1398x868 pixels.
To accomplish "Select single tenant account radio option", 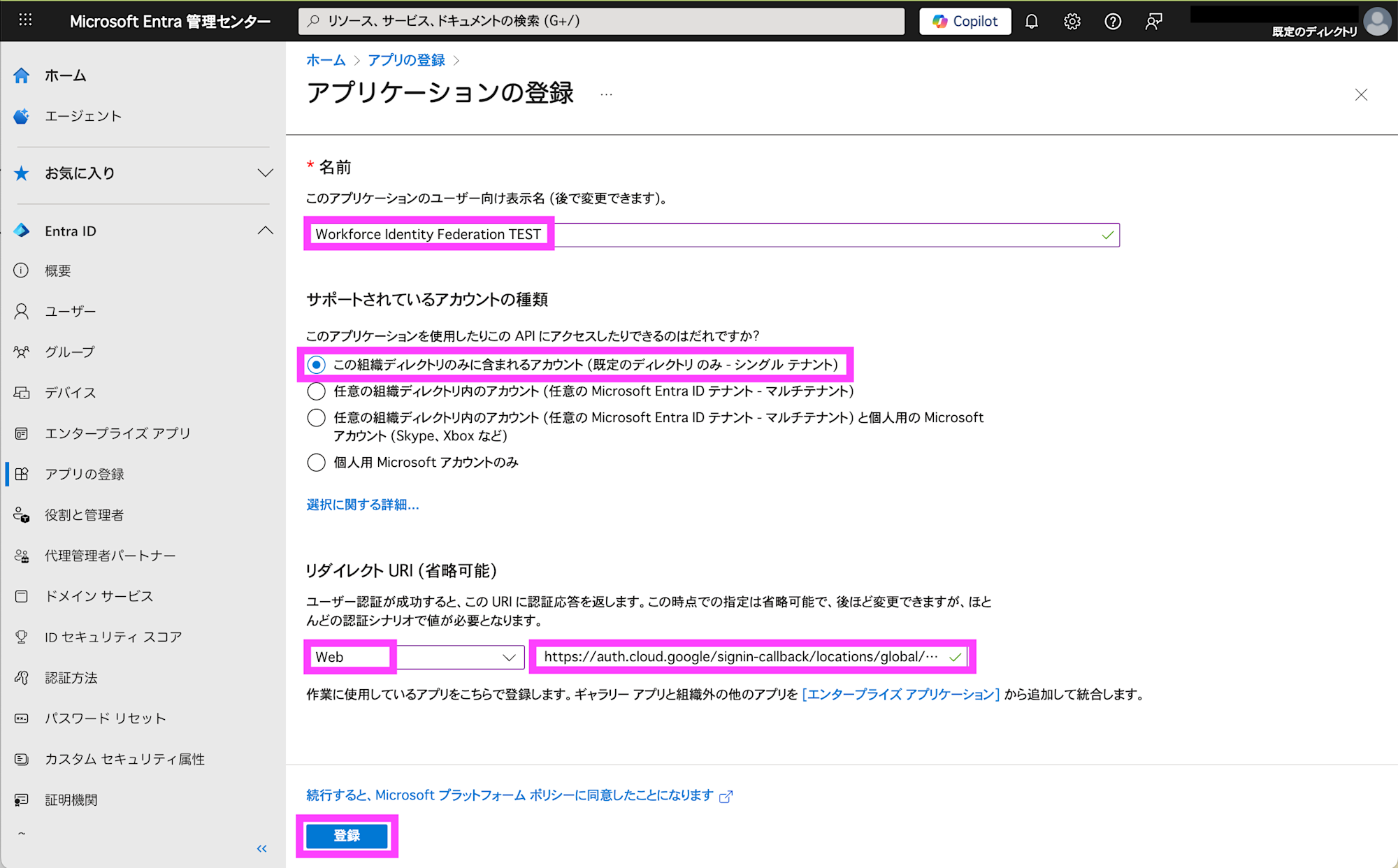I will 317,365.
